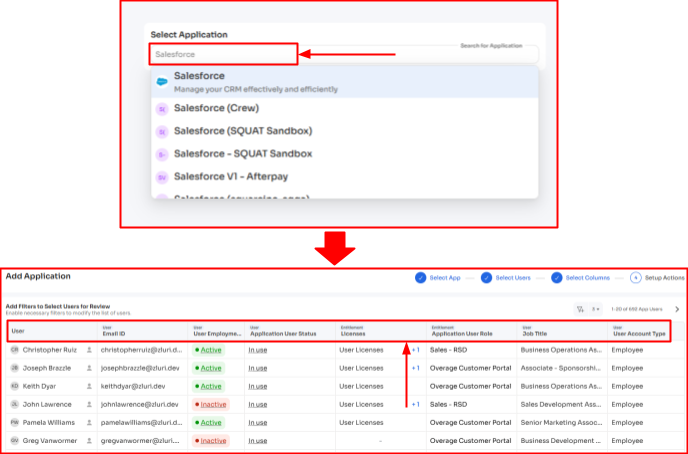The height and width of the screenshot is (454, 688).
Task: Select Salesforce CRM option in dropdown list
Action: pos(344,82)
